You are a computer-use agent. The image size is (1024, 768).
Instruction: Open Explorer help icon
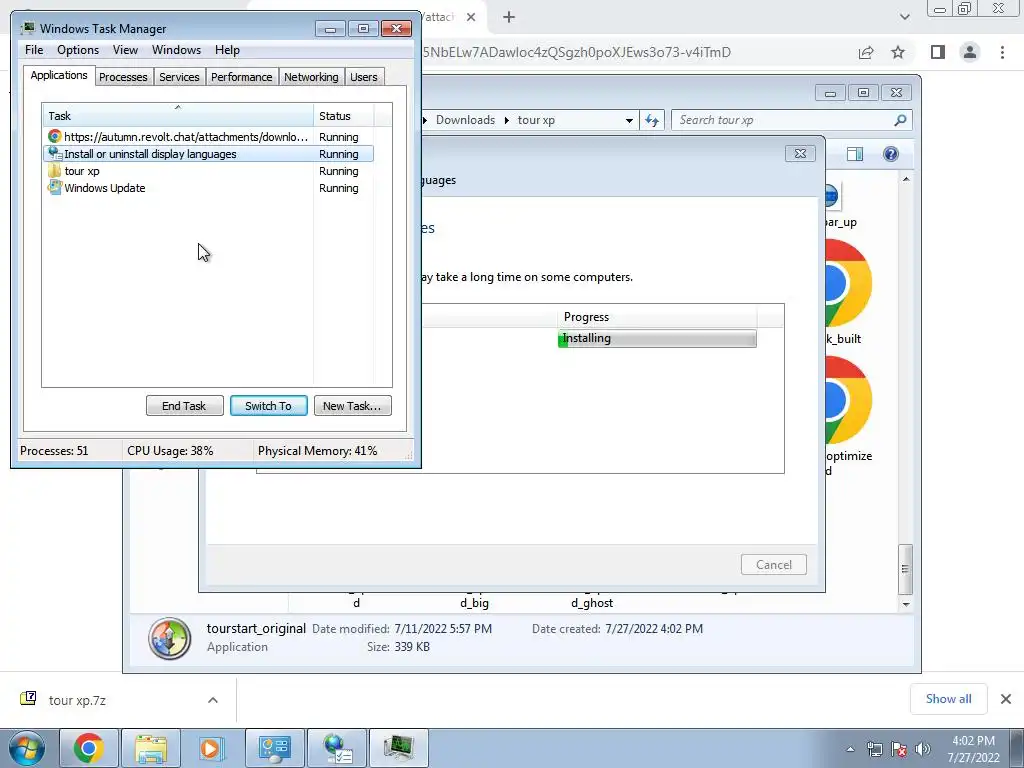click(891, 154)
